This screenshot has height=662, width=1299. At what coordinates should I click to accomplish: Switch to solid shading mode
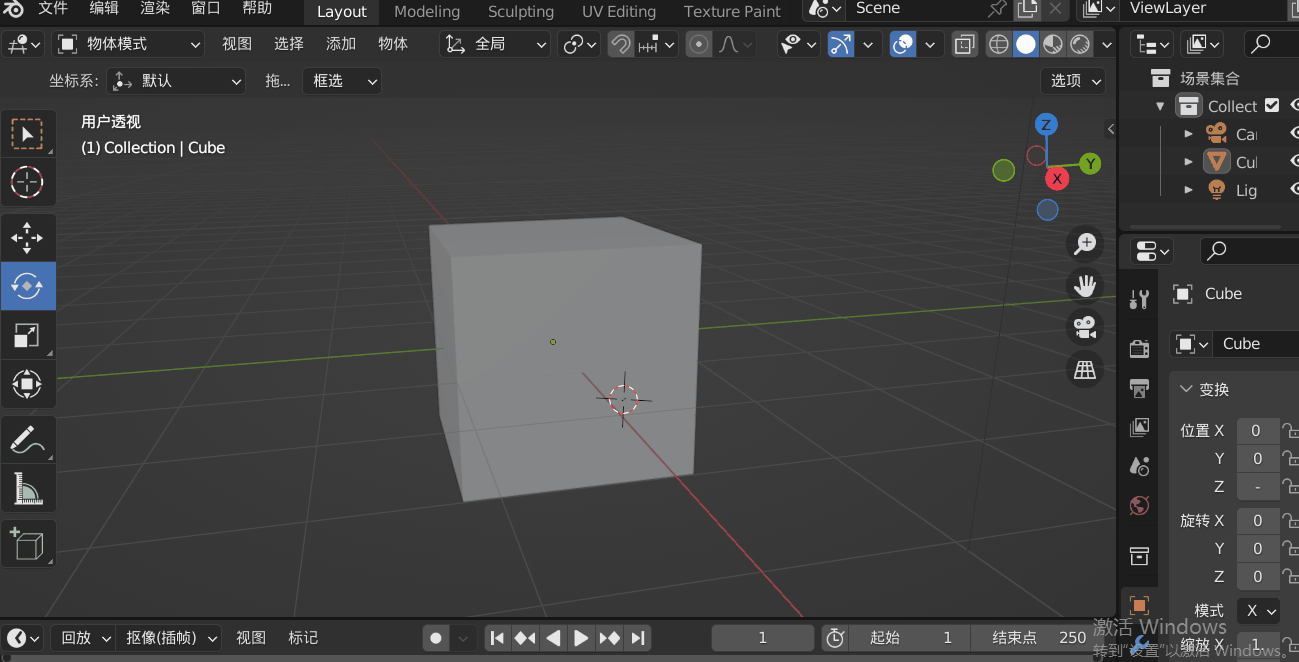point(1026,44)
